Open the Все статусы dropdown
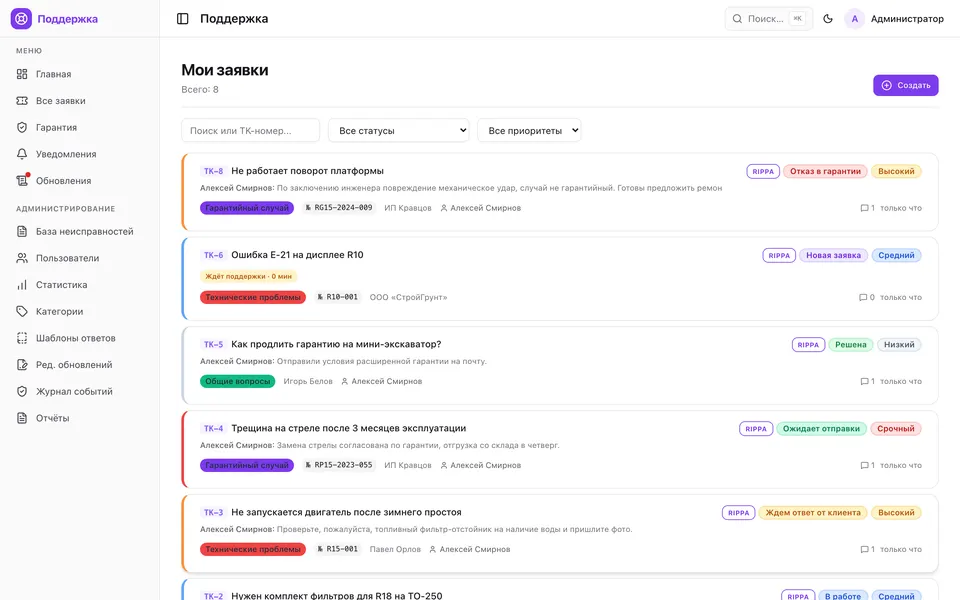960x600 pixels. (399, 130)
